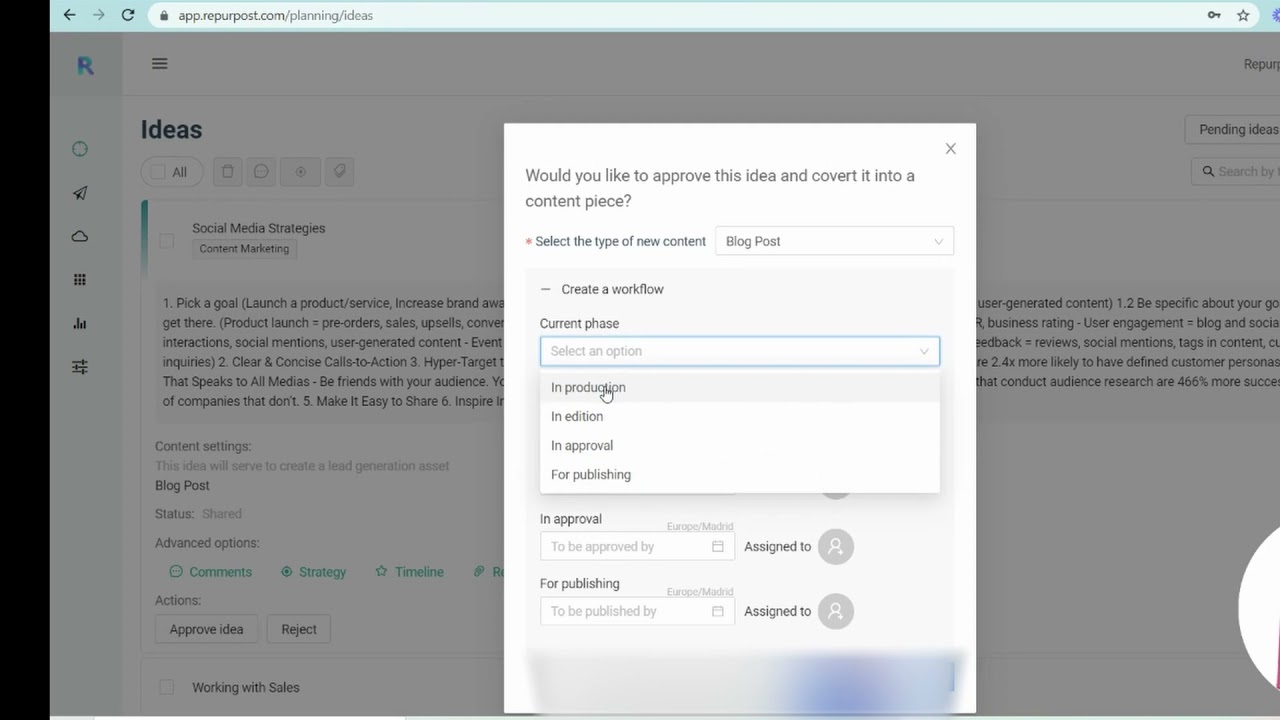1280x720 pixels.
Task: Check the Social Media Strategies idea checkbox
Action: click(167, 240)
